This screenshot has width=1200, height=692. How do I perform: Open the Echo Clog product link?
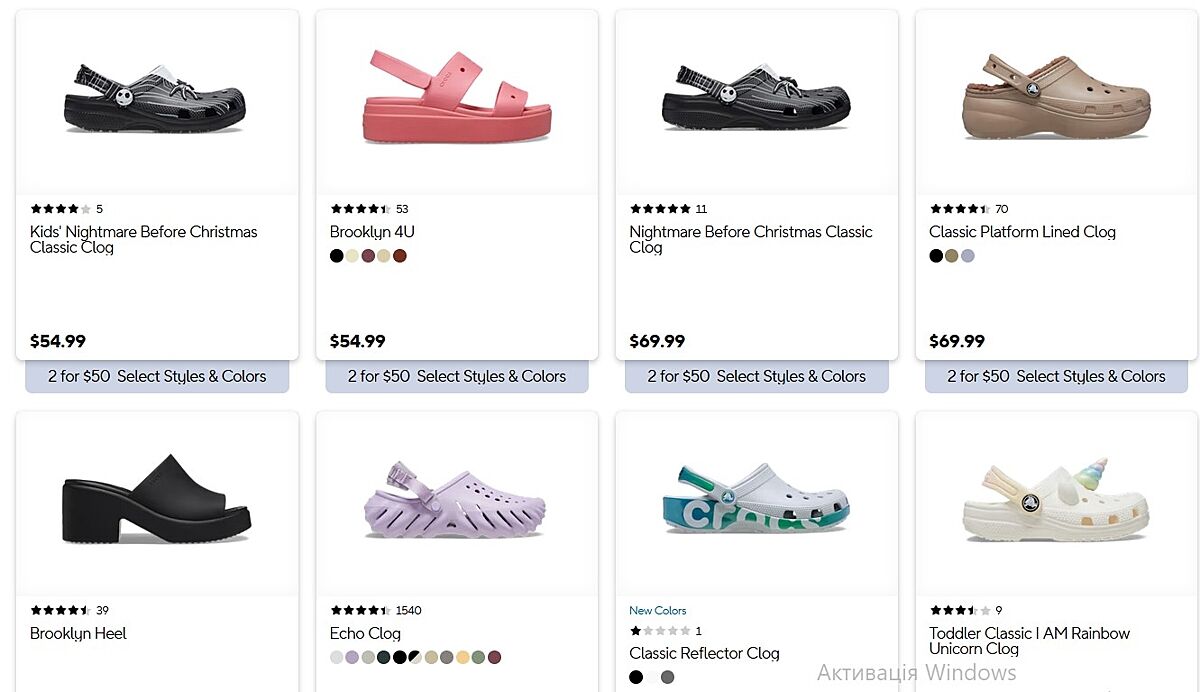pos(365,633)
